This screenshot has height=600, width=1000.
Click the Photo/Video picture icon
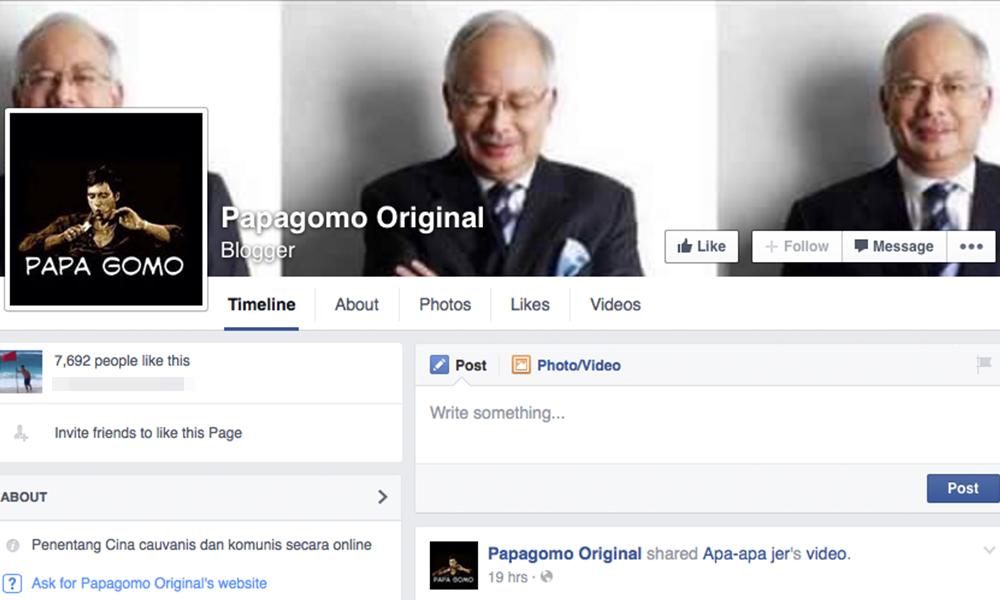(x=520, y=365)
